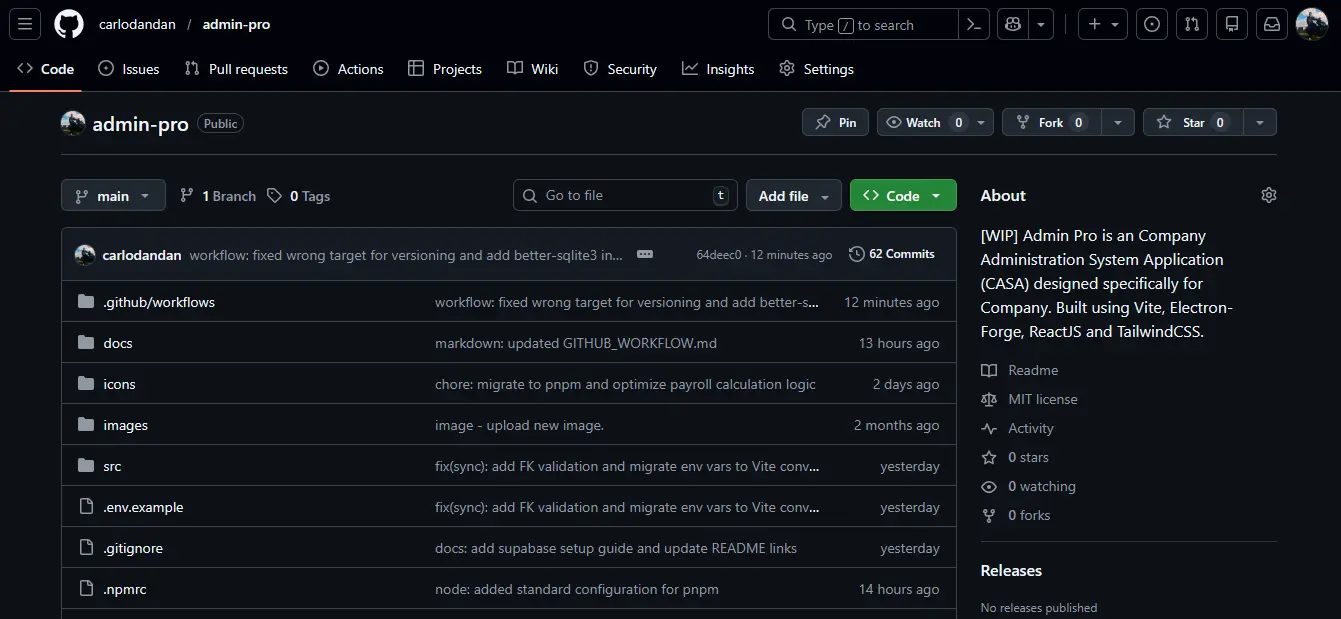The image size is (1341, 619).
Task: Go to GitHub homepage via Octocat logo
Action: tap(69, 24)
